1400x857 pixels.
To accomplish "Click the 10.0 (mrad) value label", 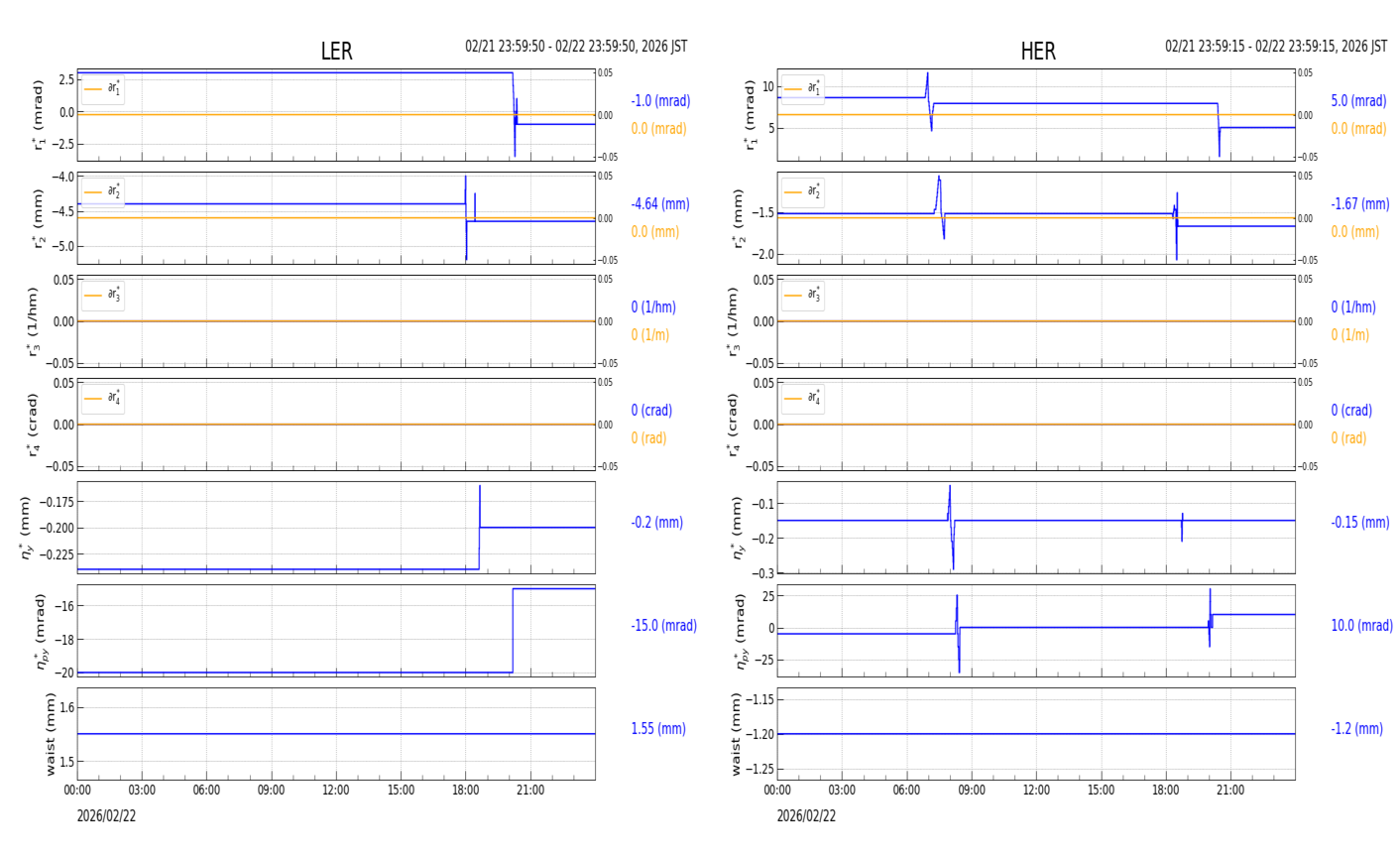I will click(1361, 626).
